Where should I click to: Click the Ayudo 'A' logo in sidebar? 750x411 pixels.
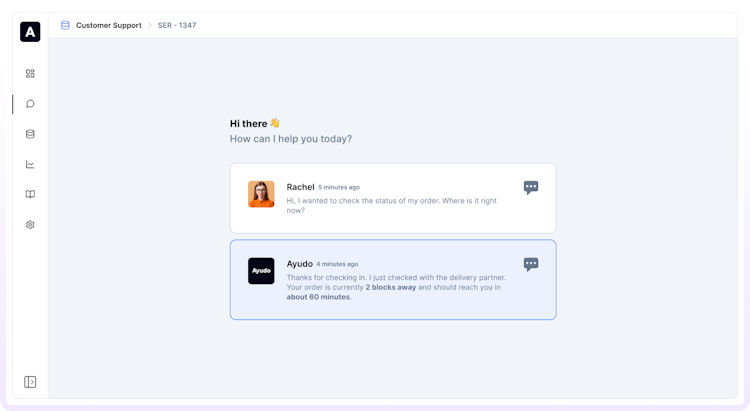(x=30, y=32)
